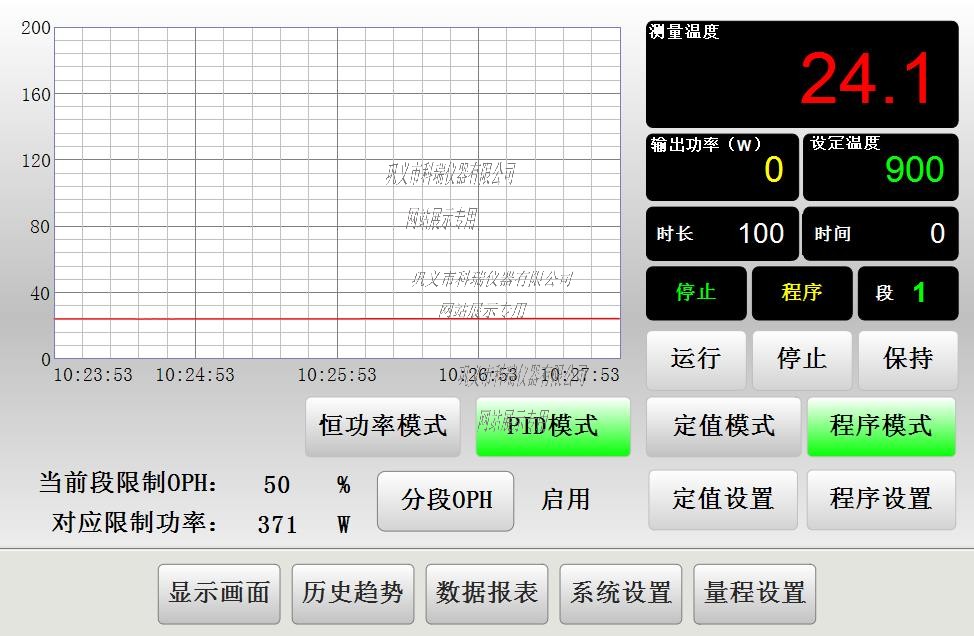
Task: Activate 程序模式 program mode
Action: (881, 427)
